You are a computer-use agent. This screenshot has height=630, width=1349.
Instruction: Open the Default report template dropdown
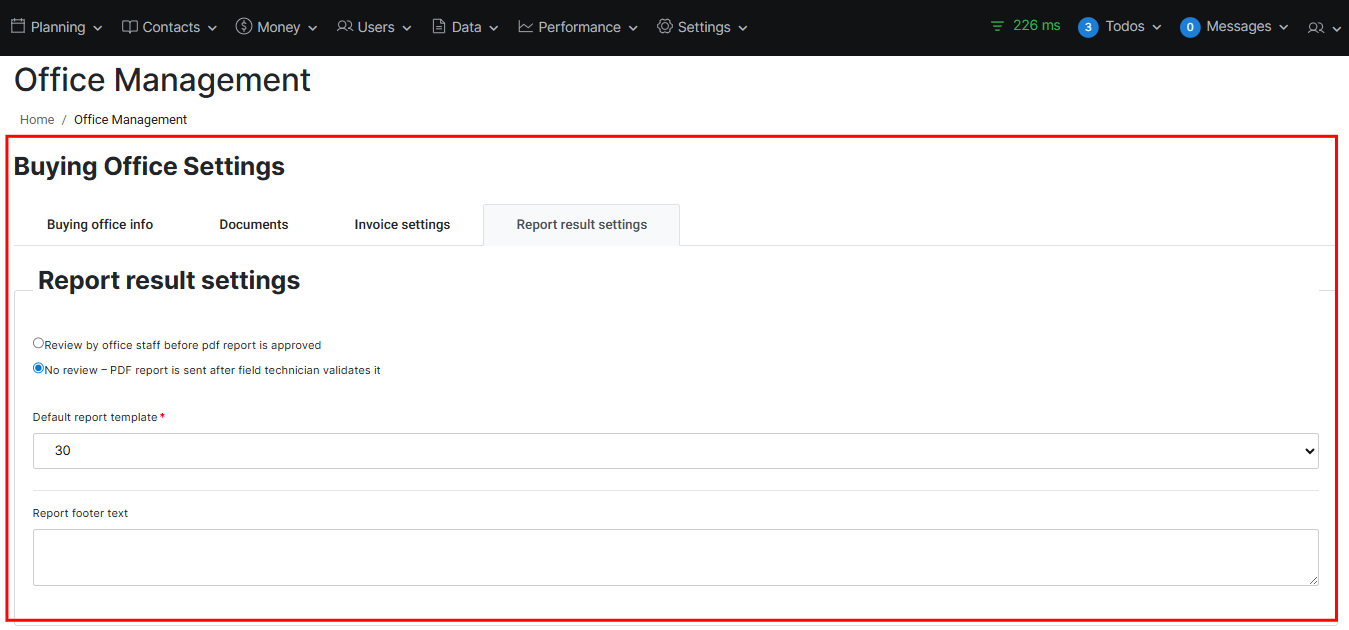(x=675, y=451)
